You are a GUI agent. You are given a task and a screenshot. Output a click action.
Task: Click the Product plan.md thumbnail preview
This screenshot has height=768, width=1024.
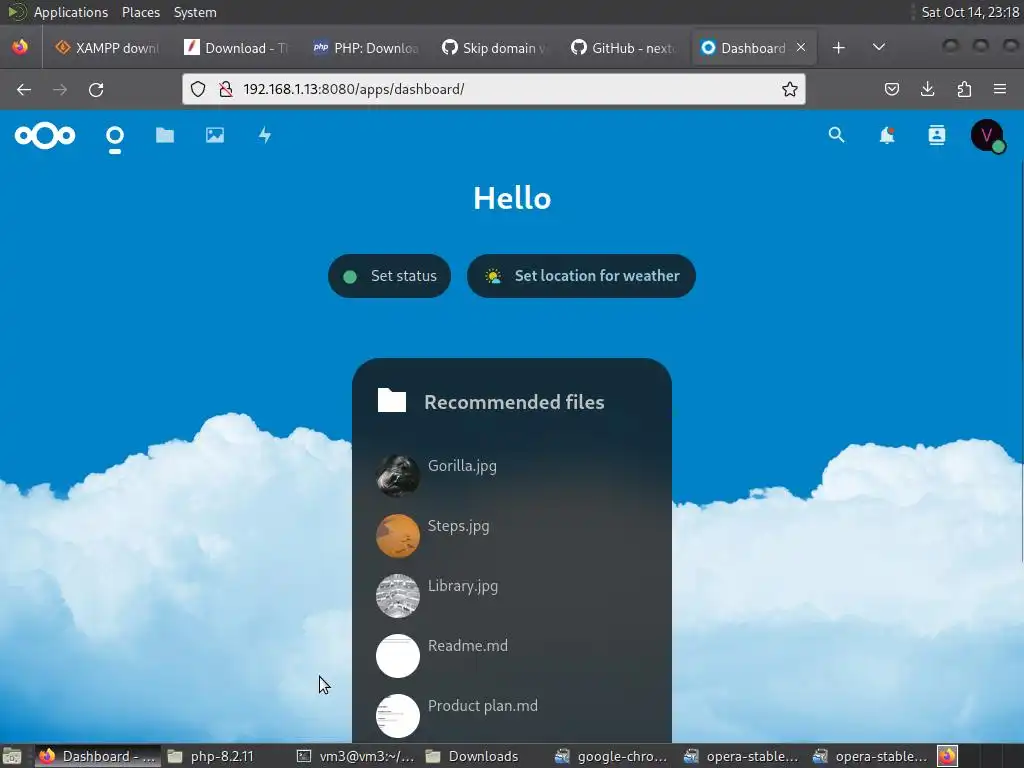click(x=398, y=716)
